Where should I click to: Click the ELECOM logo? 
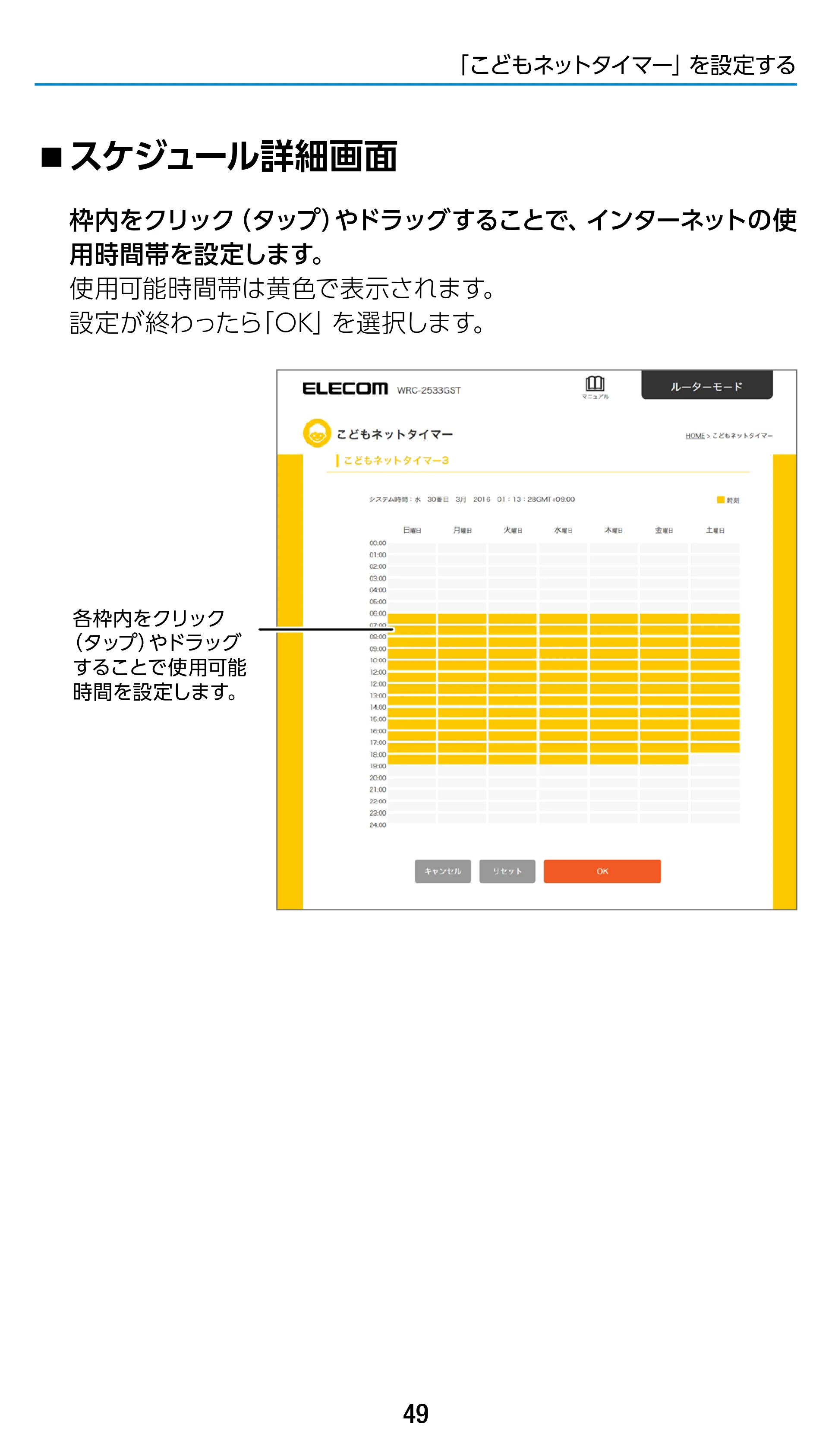345,388
